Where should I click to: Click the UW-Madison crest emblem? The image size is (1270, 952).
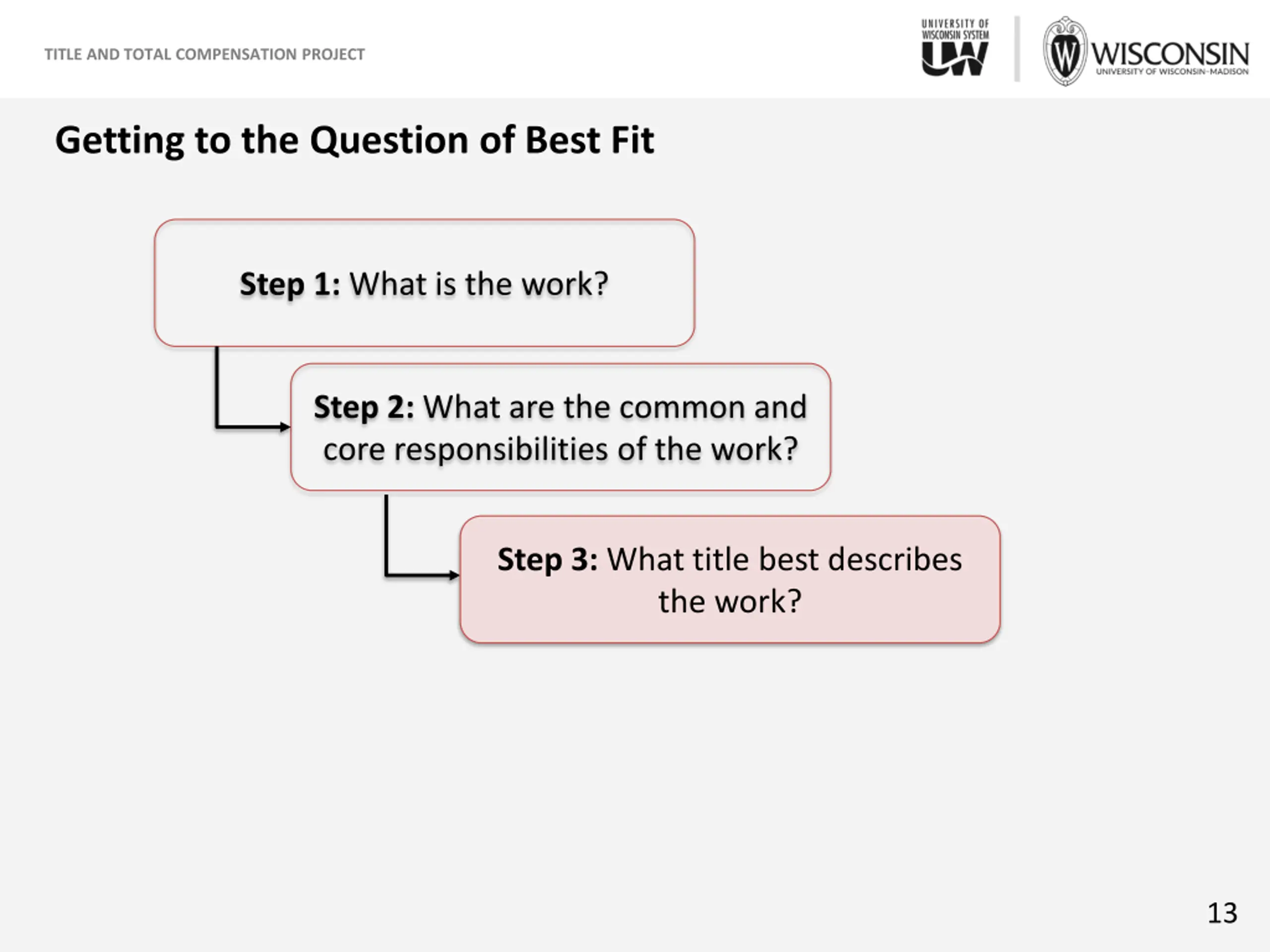(x=1065, y=52)
